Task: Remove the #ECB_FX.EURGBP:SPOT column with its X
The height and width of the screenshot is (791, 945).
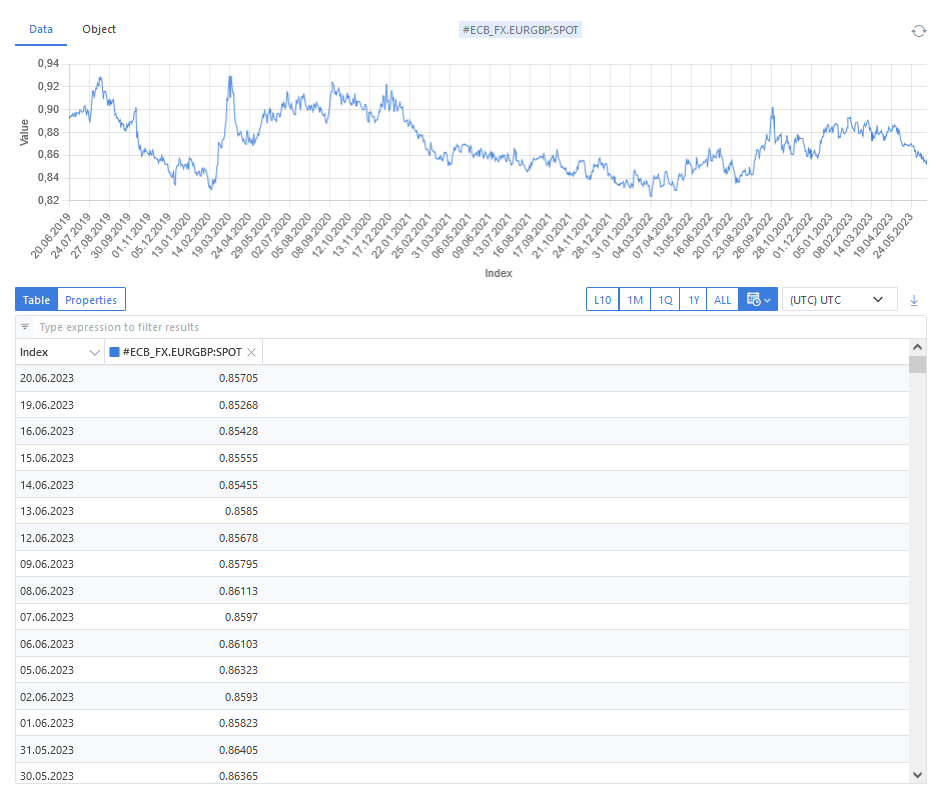Action: [252, 352]
